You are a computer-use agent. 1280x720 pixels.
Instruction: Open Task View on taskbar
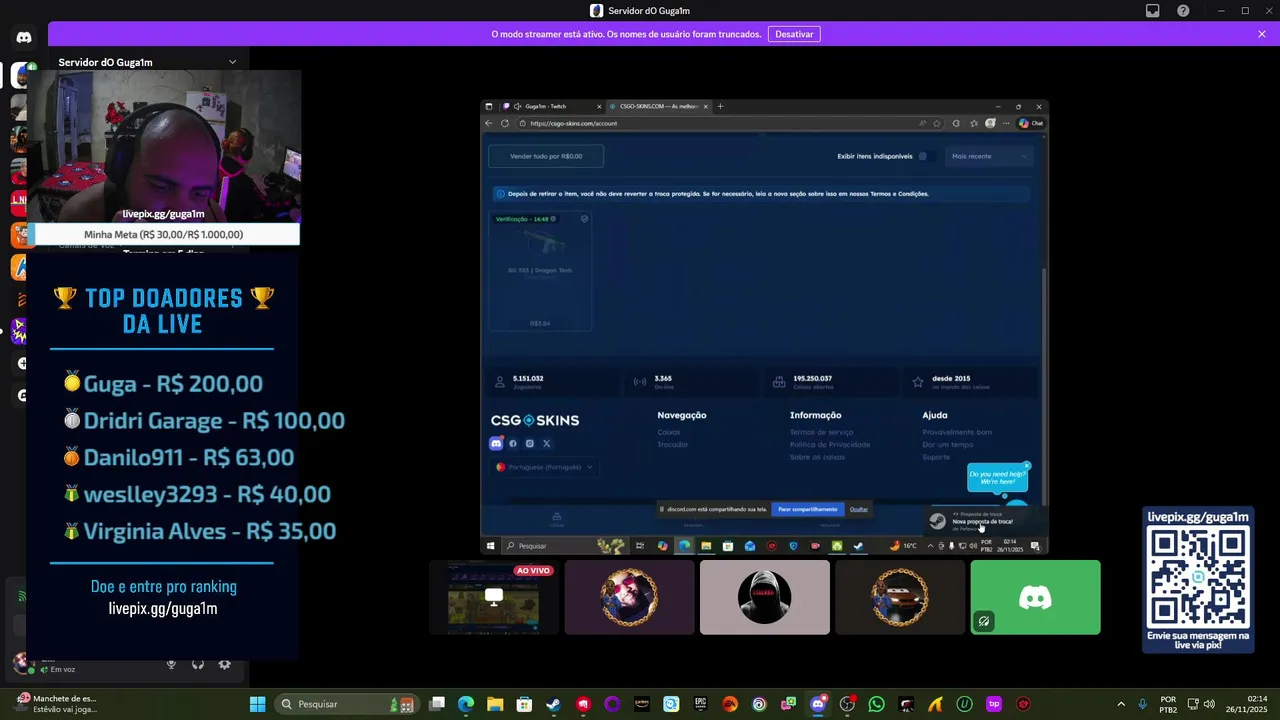(437, 704)
